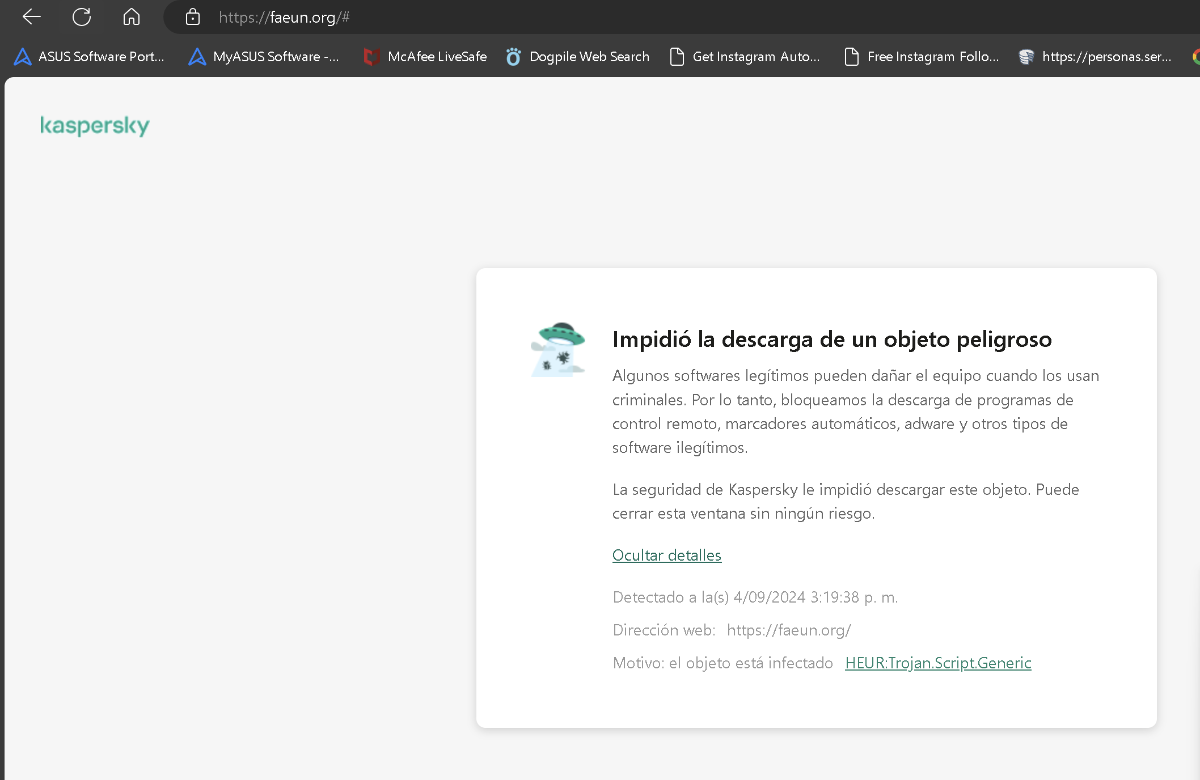
Task: Open the Dogpile Web Search bookmark
Action: point(577,57)
